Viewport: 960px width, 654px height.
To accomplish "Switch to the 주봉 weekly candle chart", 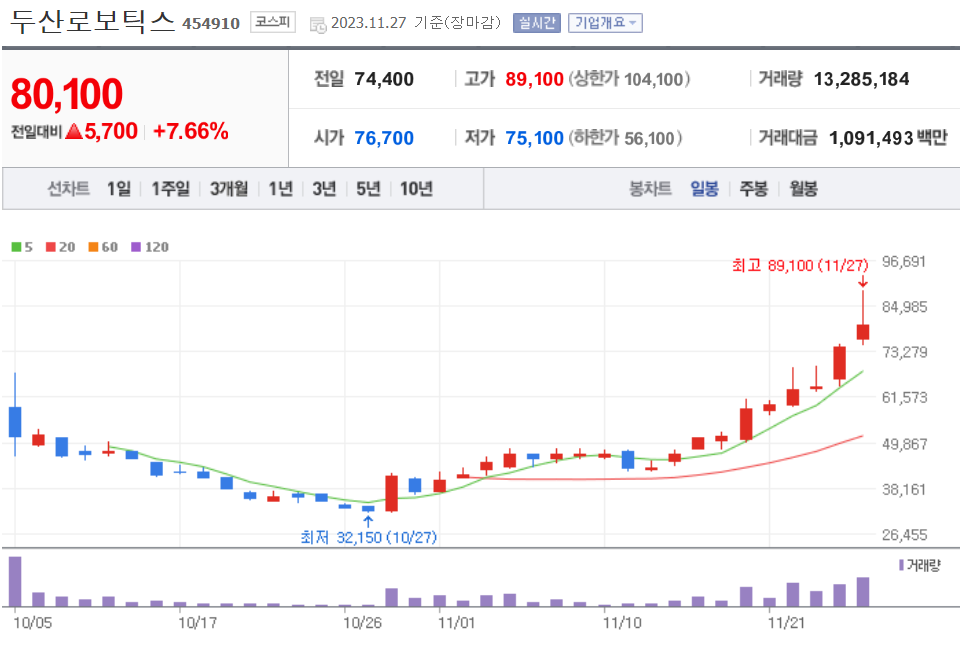I will [754, 189].
